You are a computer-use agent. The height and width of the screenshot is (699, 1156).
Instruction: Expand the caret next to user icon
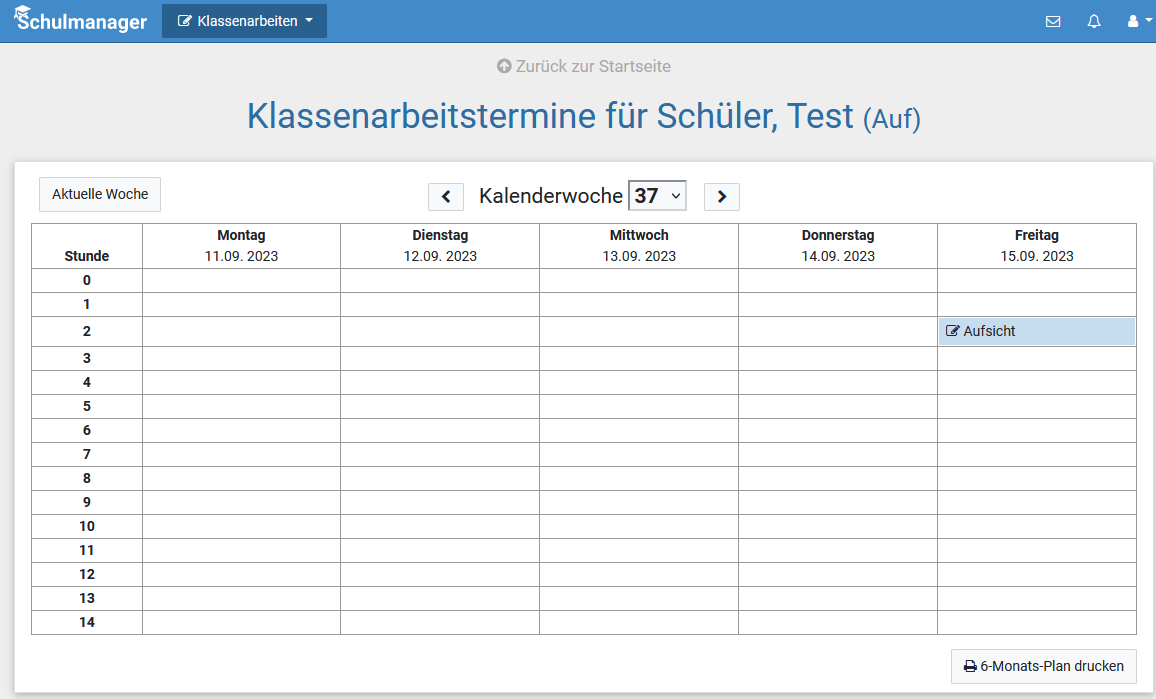point(1149,21)
